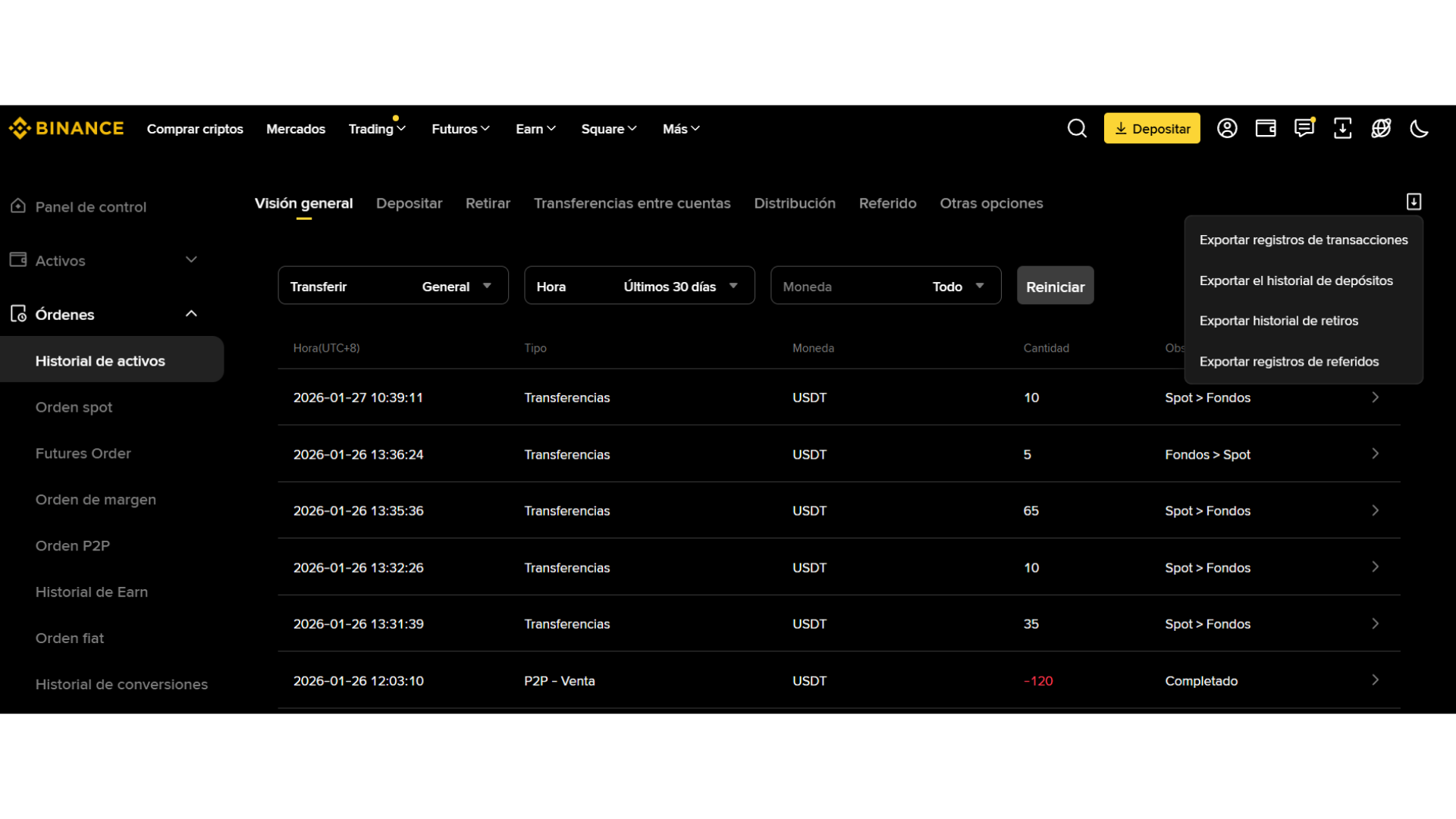Open Historial de conversiones in the sidebar
1456x819 pixels.
(x=121, y=684)
